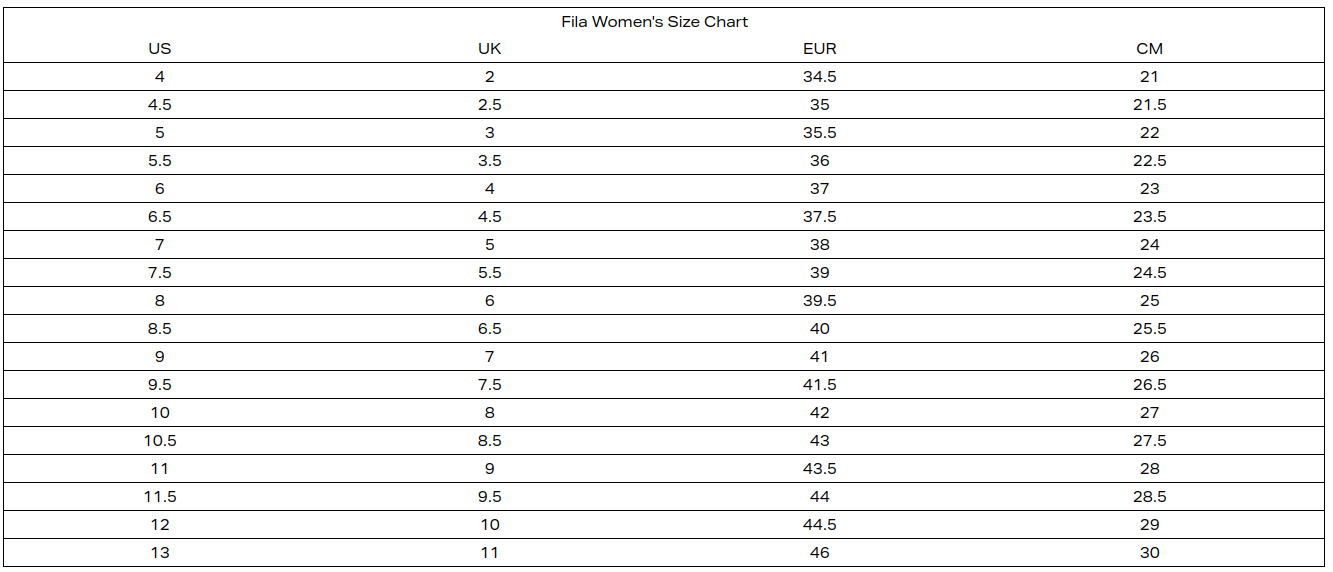Click EUR size 44.5 cell
Screen dimensions: 1333x572
(819, 525)
